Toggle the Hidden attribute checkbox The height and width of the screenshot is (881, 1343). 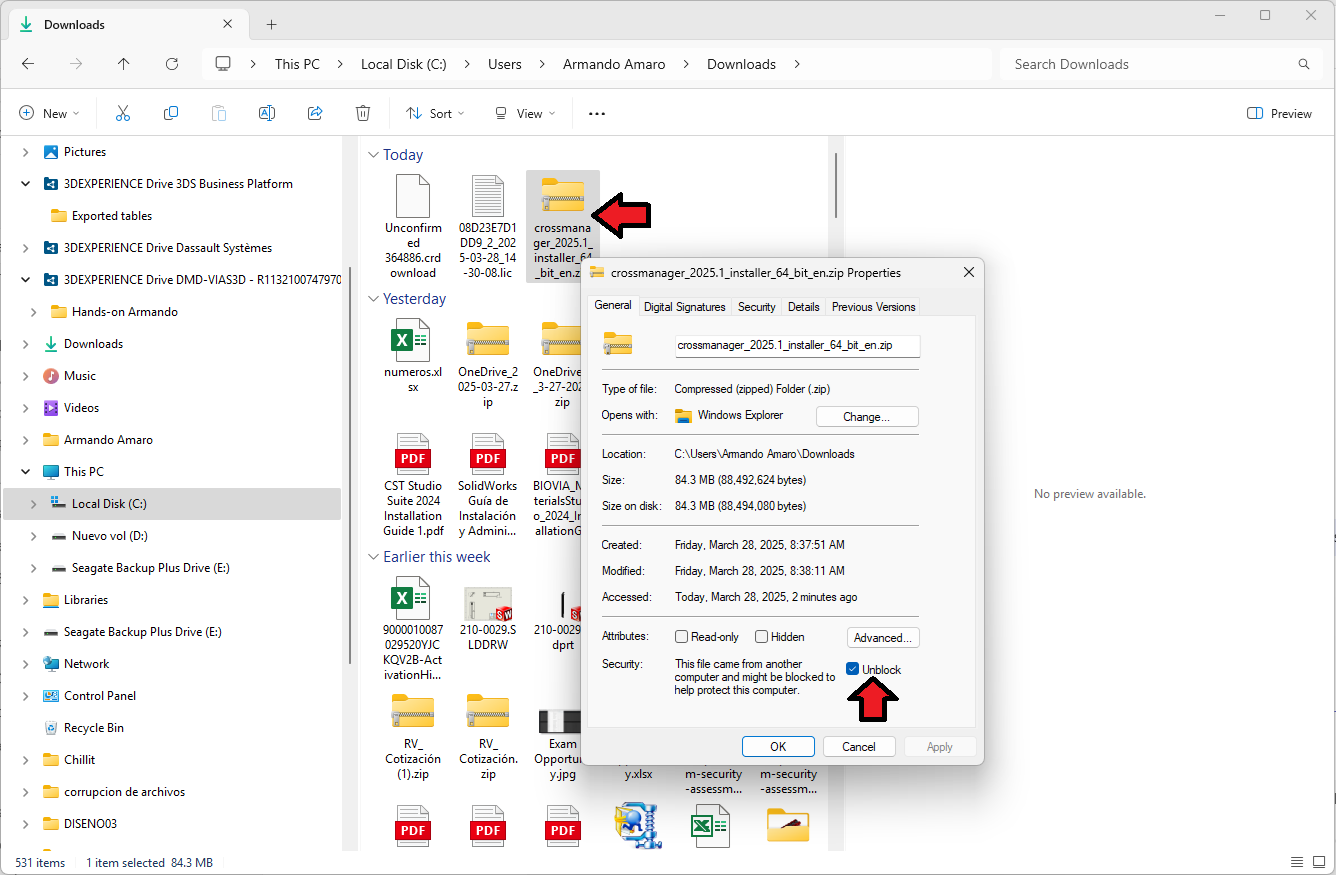[x=761, y=637]
